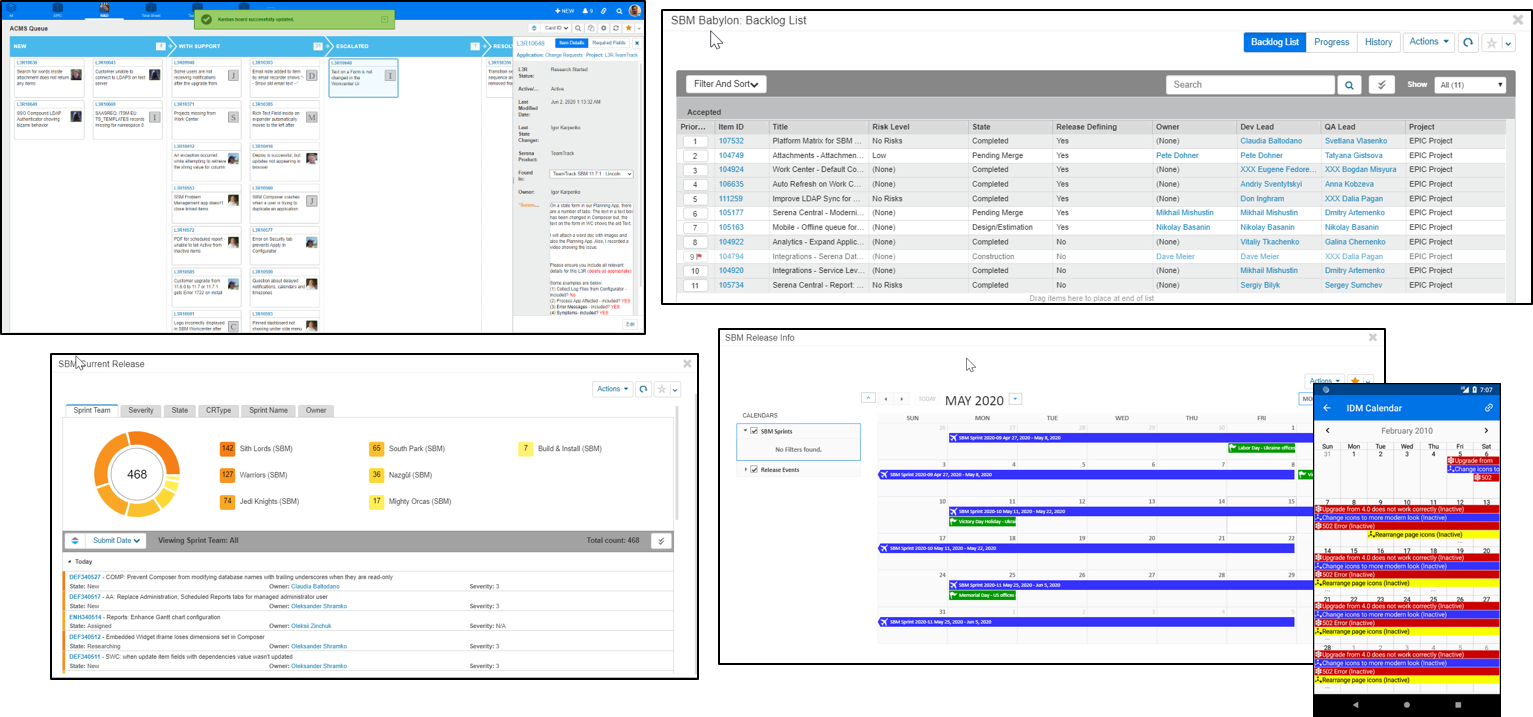This screenshot has height=717, width=1533.
Task: Click the NEW button in header
Action: click(x=563, y=10)
